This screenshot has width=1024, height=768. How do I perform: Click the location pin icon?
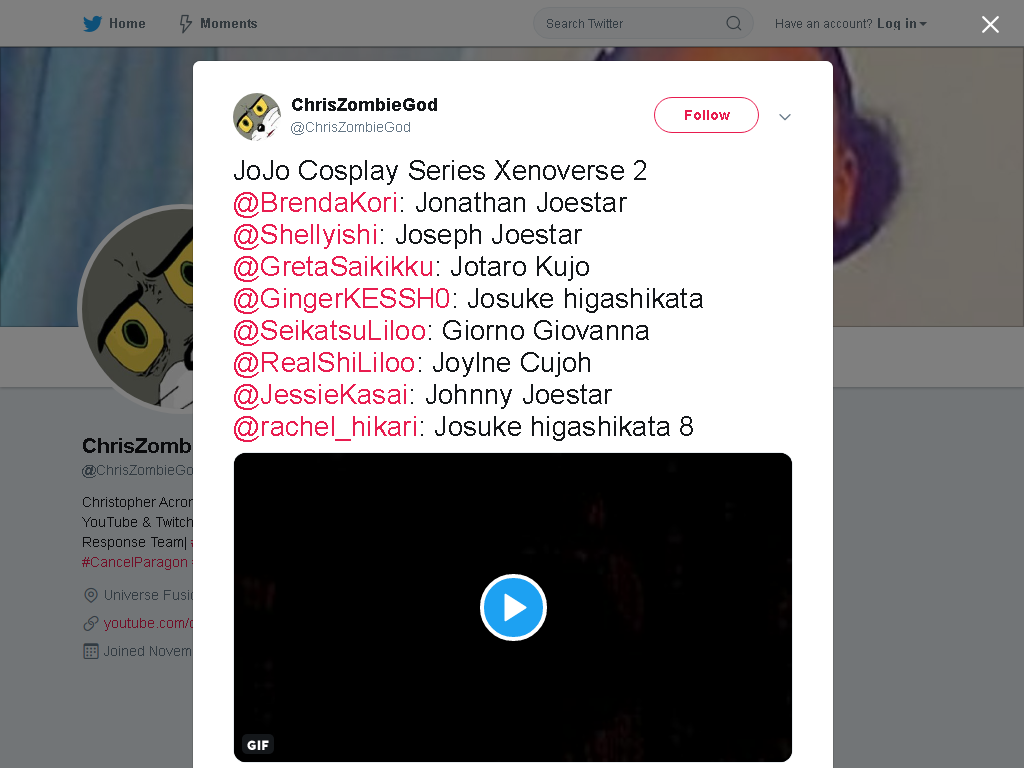[x=91, y=595]
